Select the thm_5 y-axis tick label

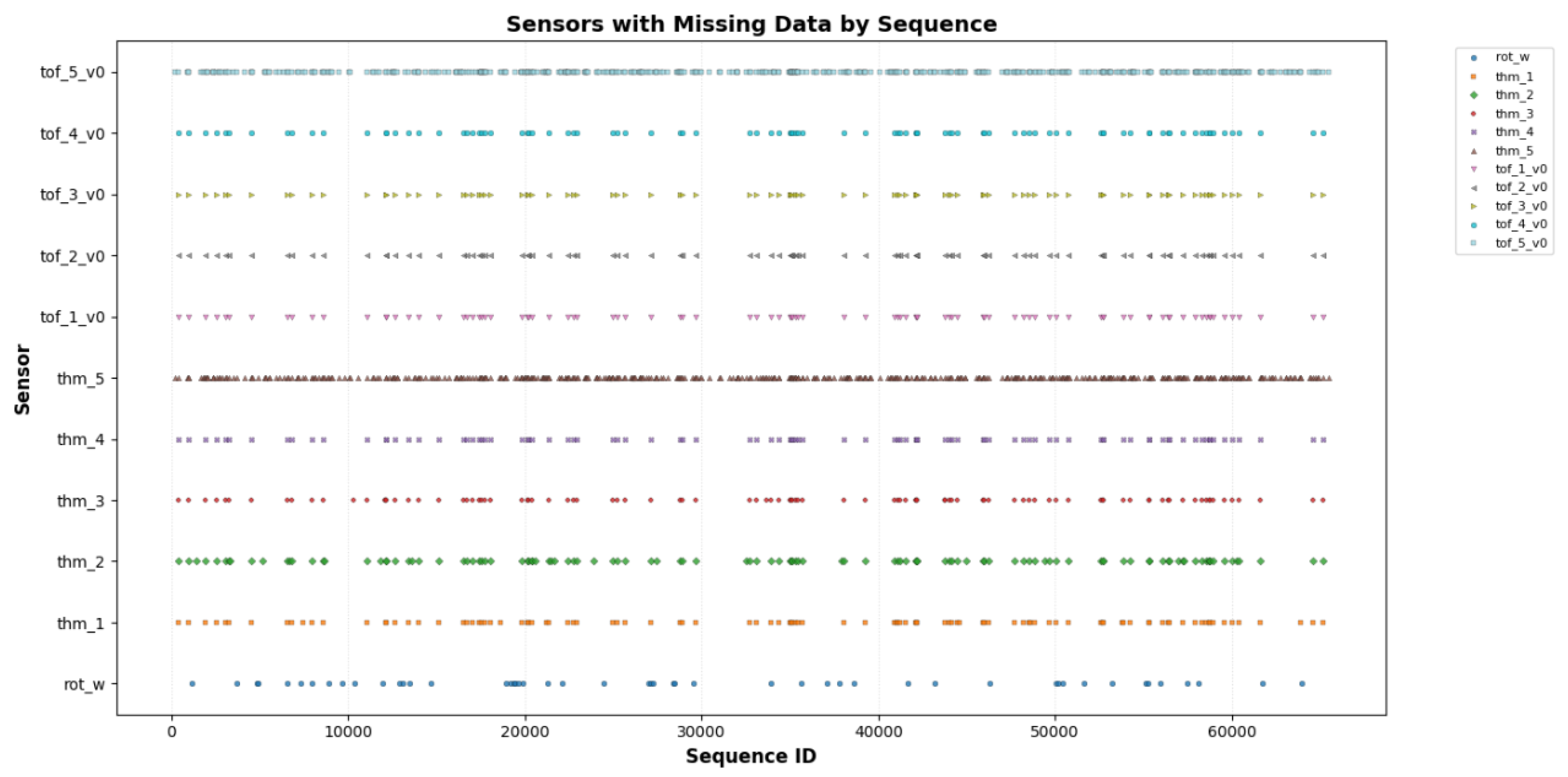tap(81, 378)
